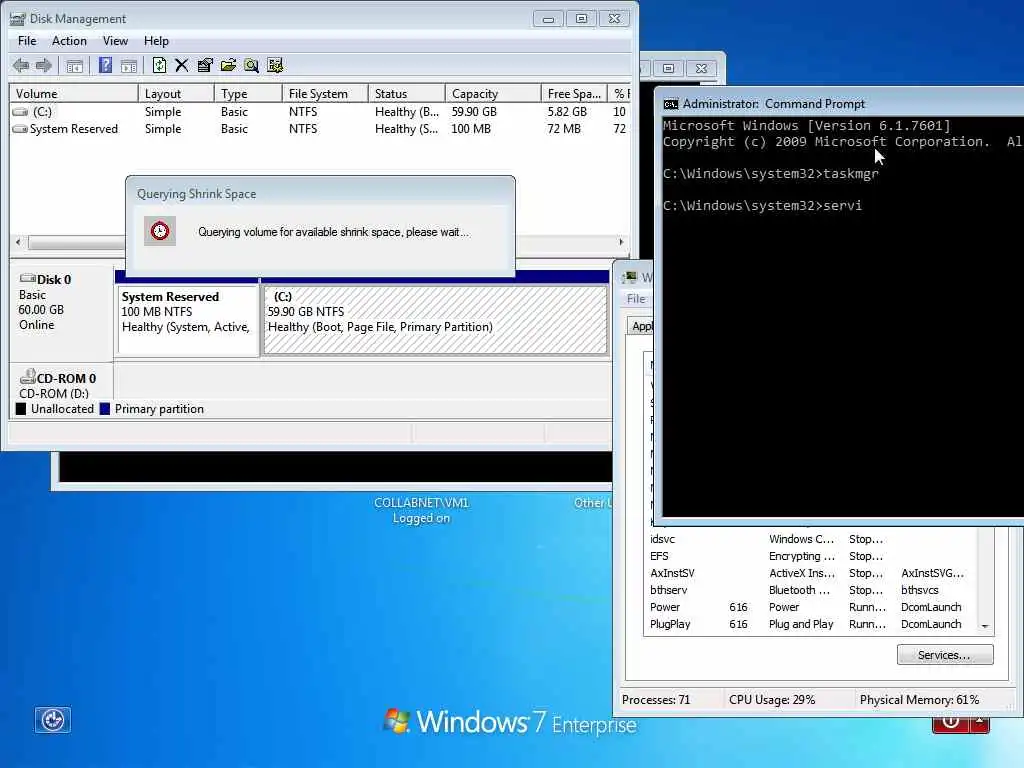The image size is (1024, 768).
Task: Click the red shutdown power button
Action: (x=951, y=722)
